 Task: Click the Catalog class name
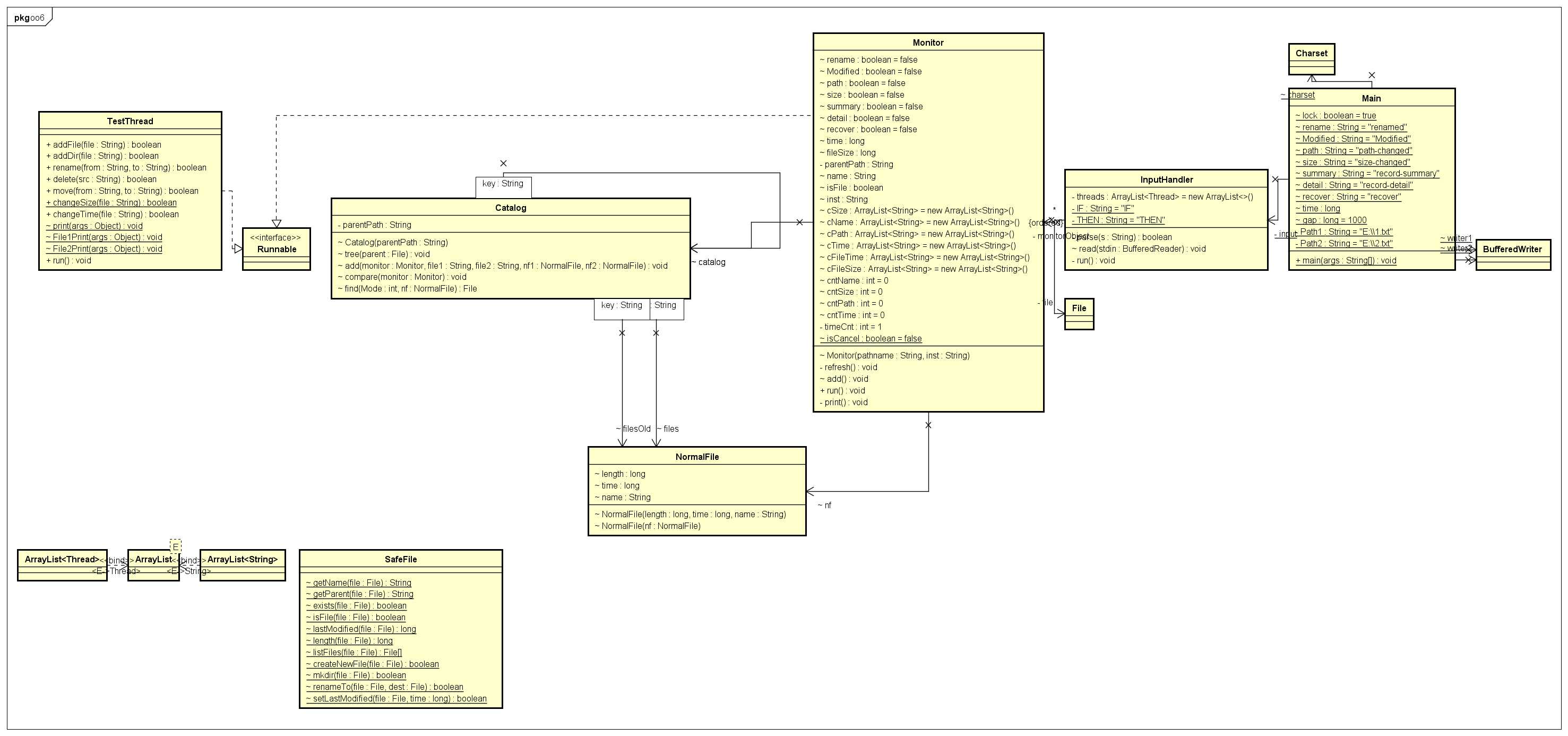(510, 208)
